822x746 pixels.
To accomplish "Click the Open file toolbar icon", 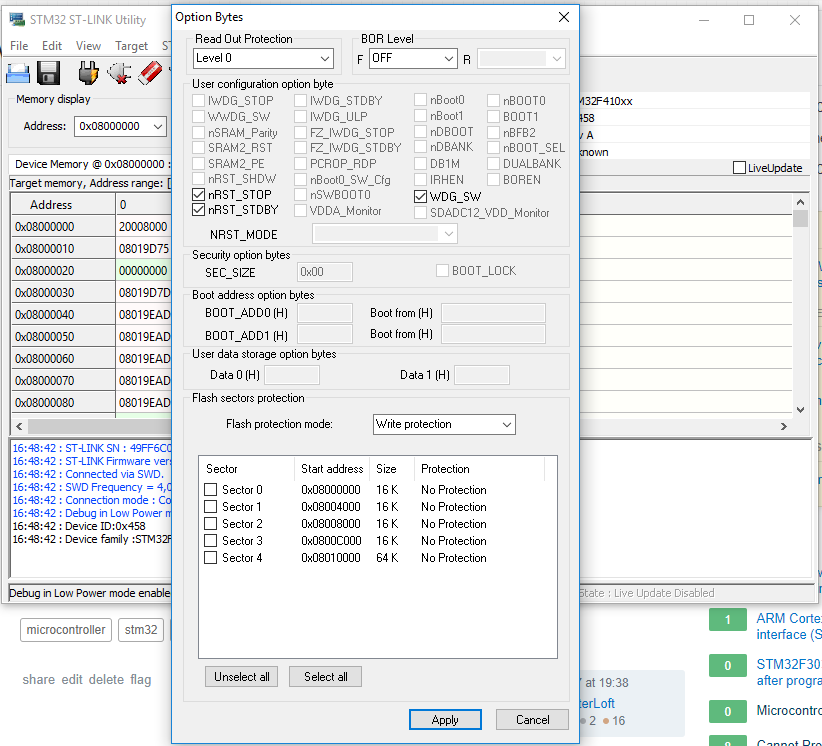I will [18, 73].
